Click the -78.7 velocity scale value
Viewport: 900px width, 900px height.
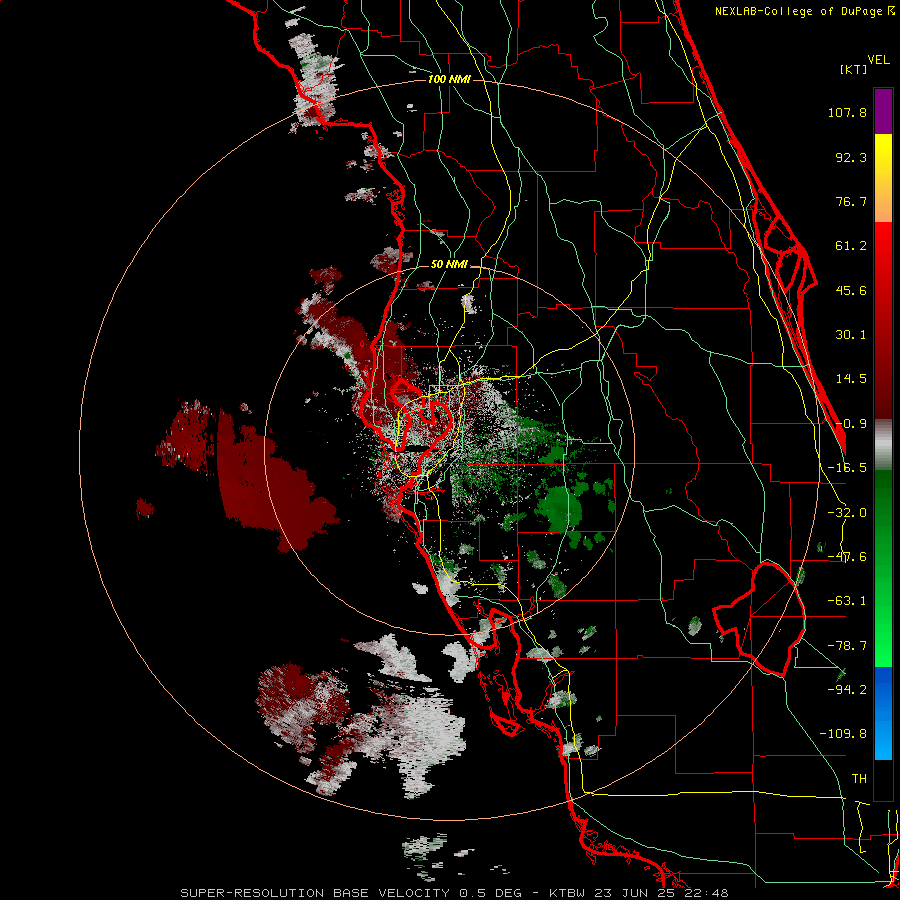847,646
